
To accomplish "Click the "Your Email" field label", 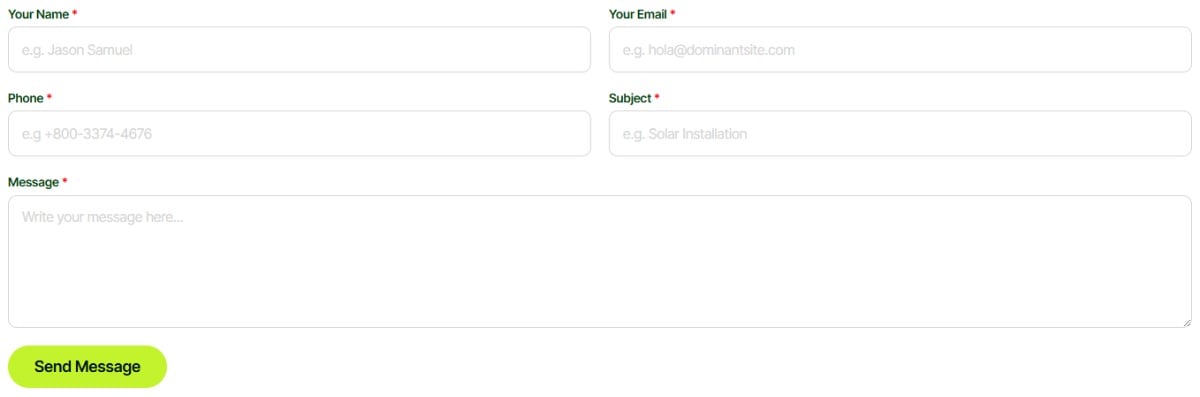I will 638,14.
